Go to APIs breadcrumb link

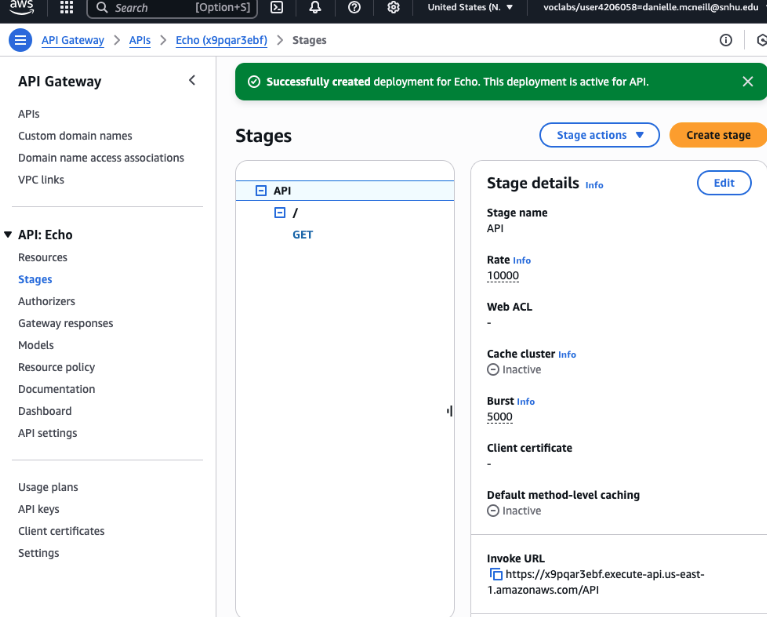pos(140,40)
